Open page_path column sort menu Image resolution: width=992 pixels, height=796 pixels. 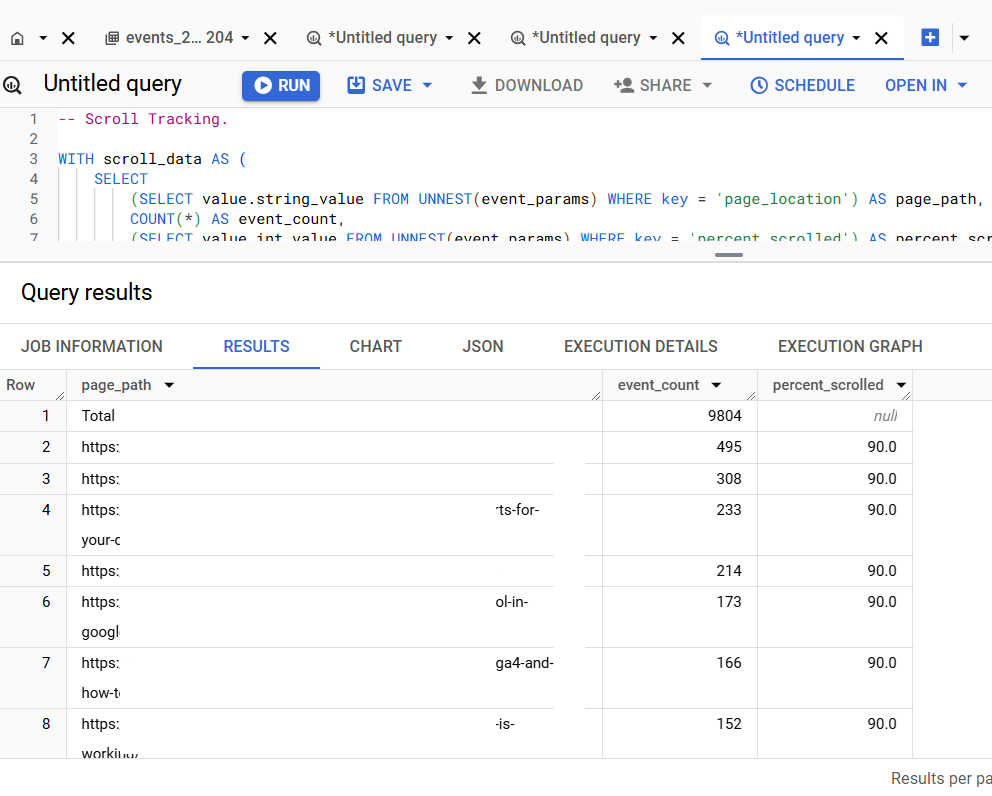click(169, 385)
